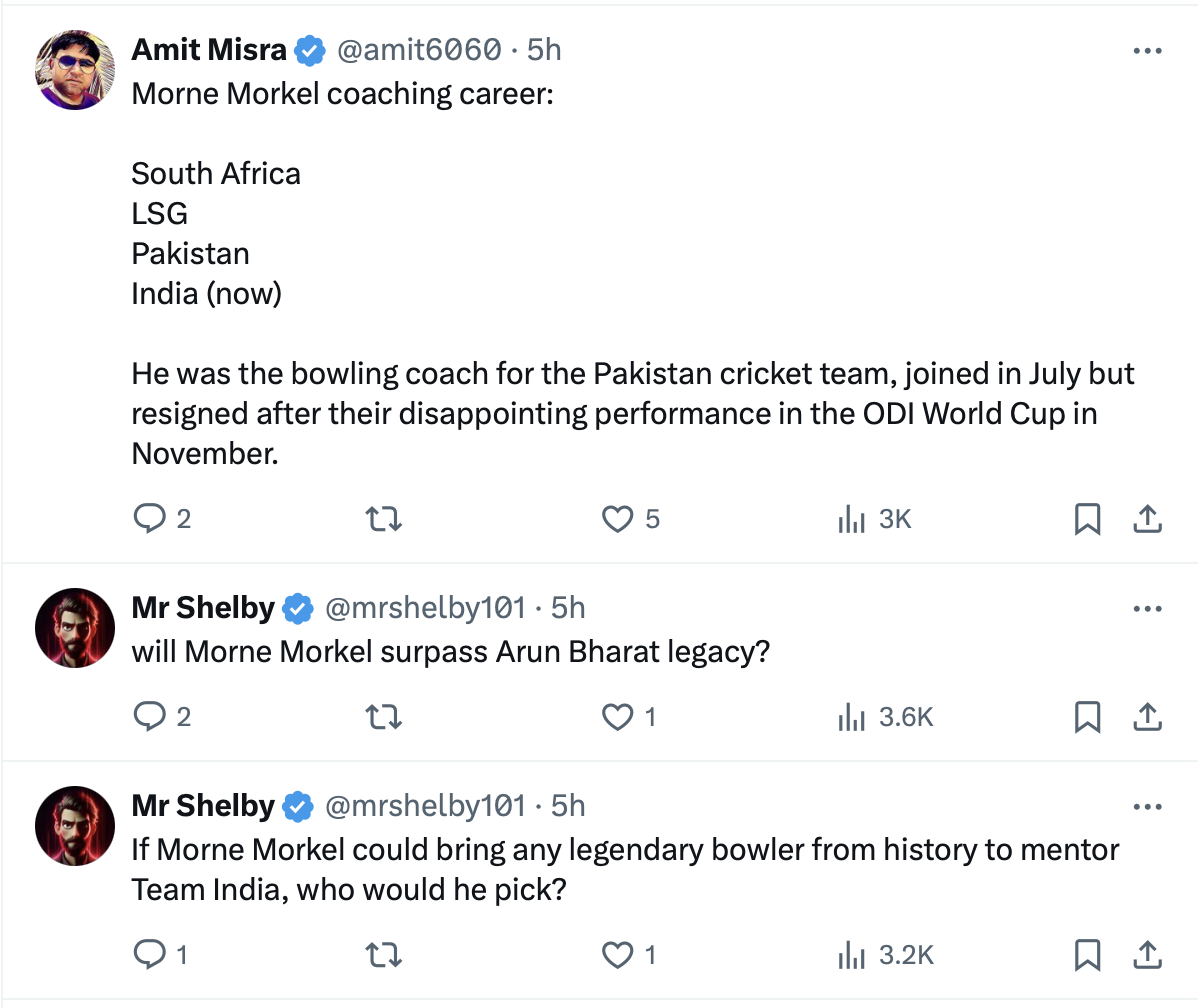View analytics for the 3.2K views tweet

[851, 955]
